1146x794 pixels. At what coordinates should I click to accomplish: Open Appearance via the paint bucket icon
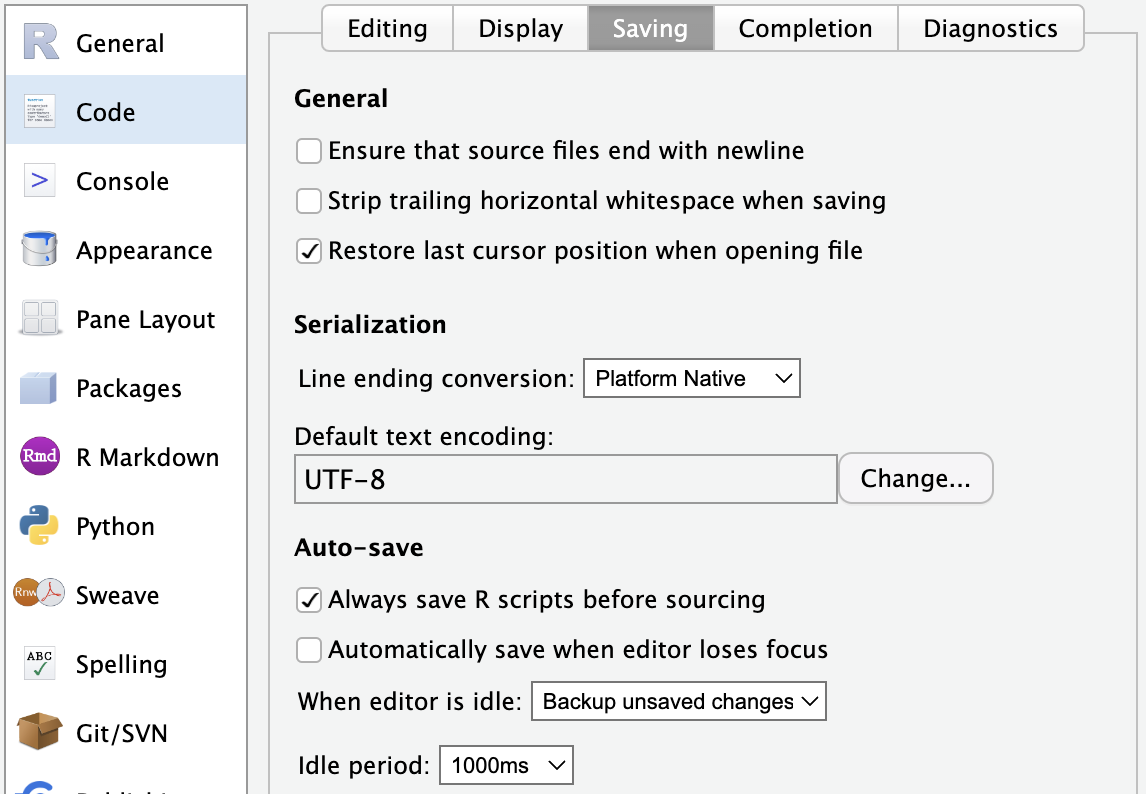pyautogui.click(x=39, y=249)
